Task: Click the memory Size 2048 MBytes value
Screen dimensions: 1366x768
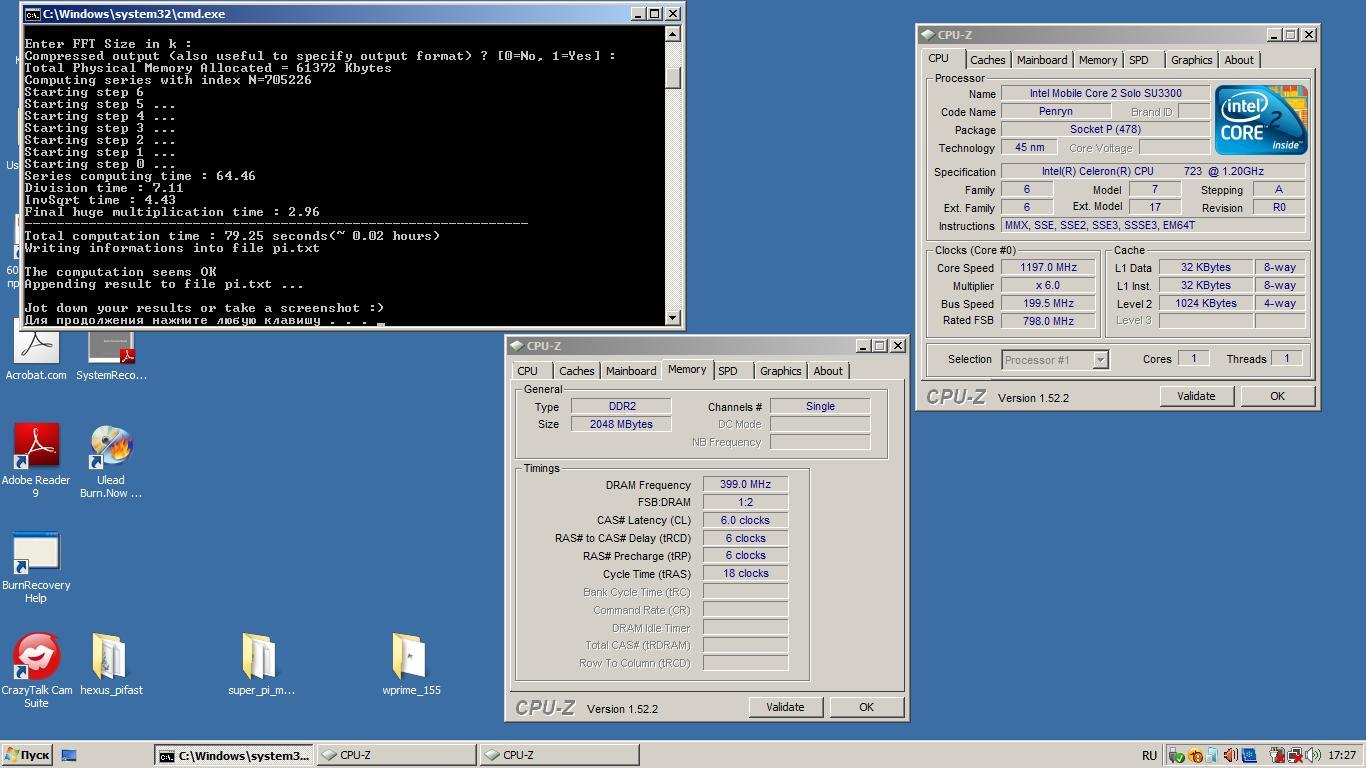Action: [x=620, y=424]
